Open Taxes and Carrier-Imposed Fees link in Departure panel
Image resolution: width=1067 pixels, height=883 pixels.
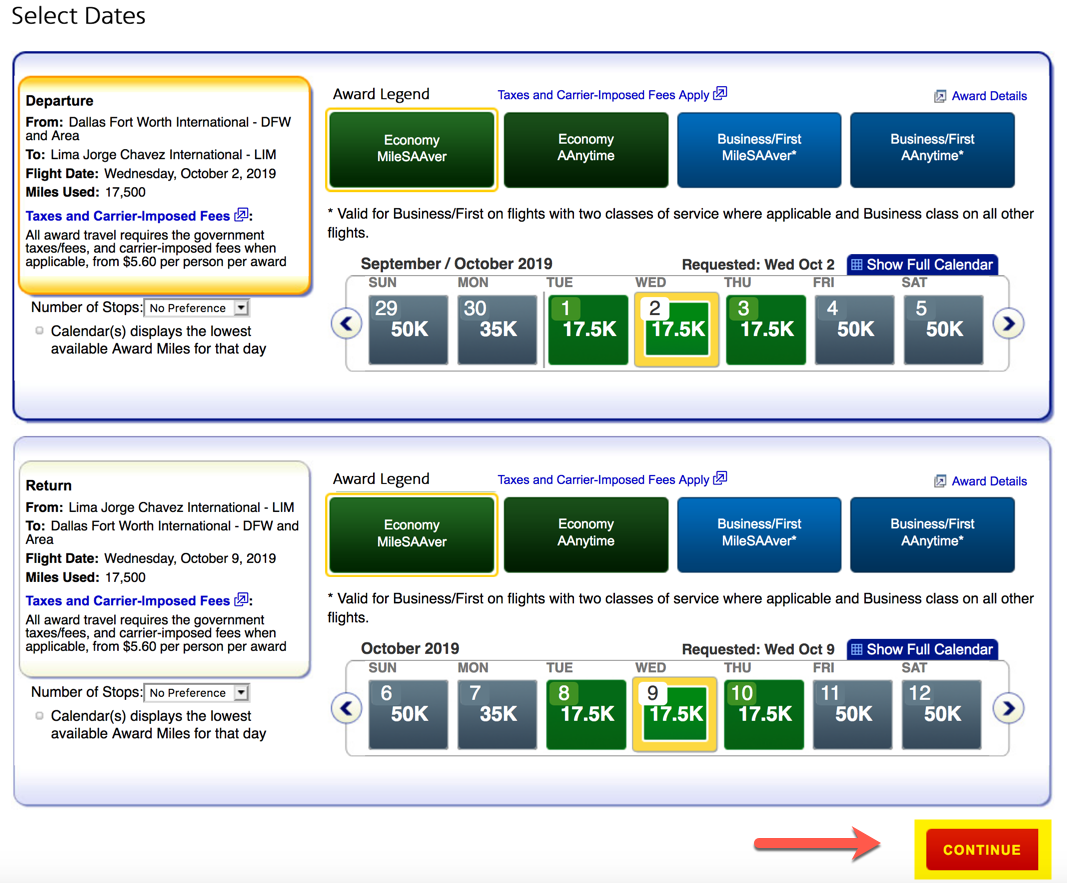pyautogui.click(x=128, y=216)
